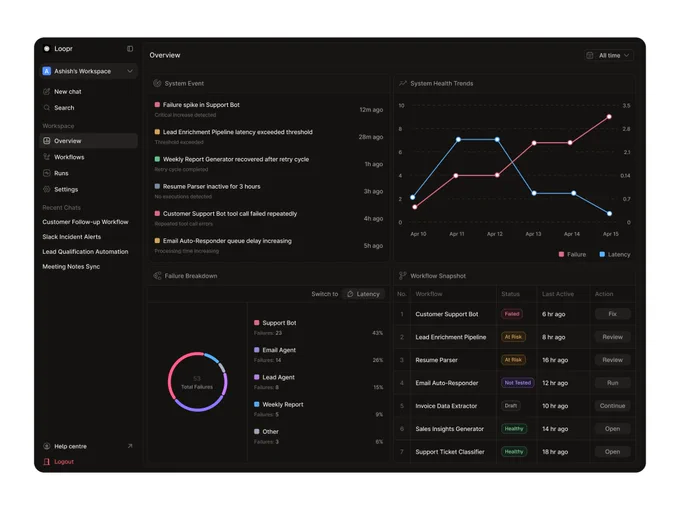Open Slack Incident Alerts chat

(x=72, y=237)
